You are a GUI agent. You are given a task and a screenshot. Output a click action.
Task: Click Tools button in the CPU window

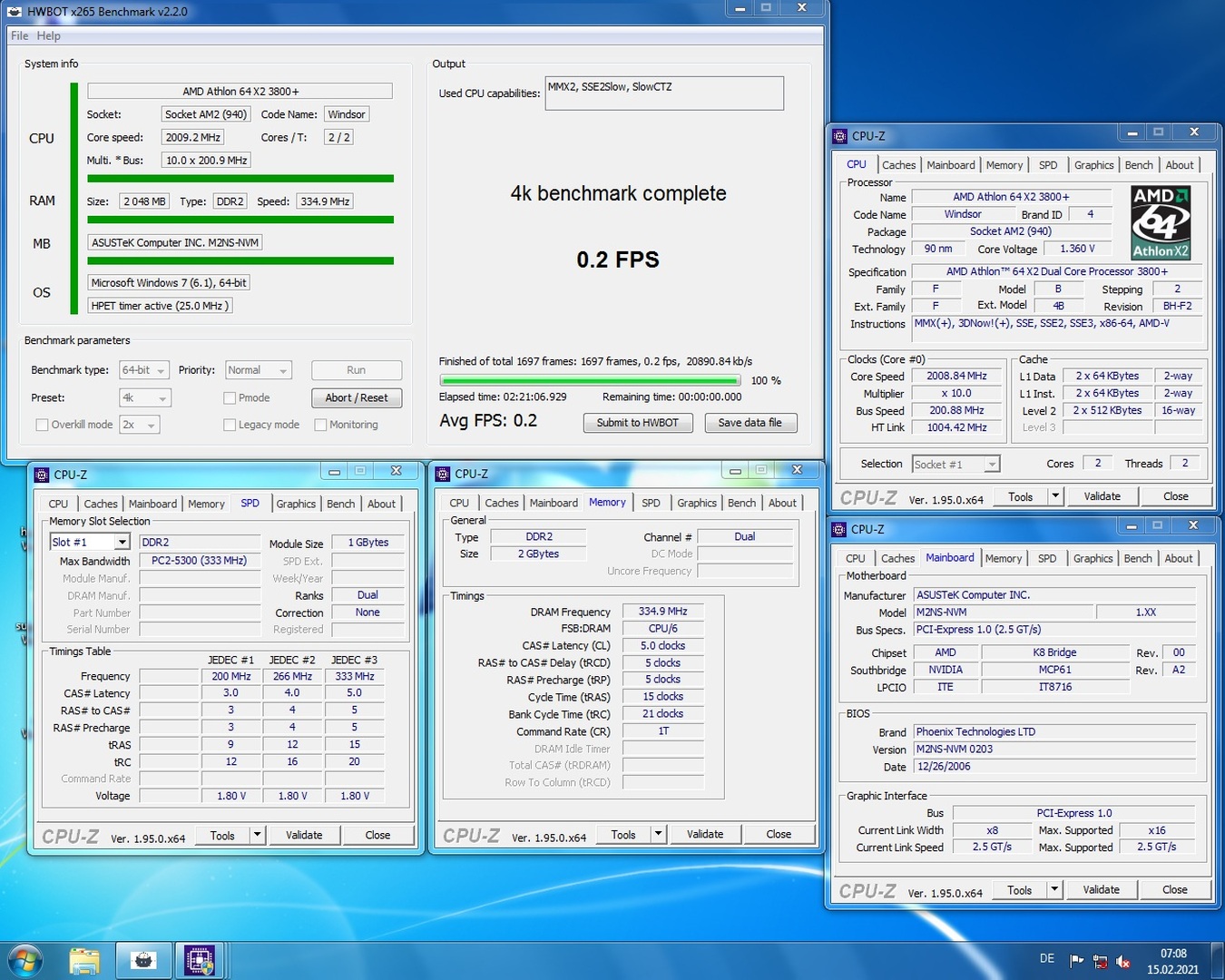[x=1020, y=496]
